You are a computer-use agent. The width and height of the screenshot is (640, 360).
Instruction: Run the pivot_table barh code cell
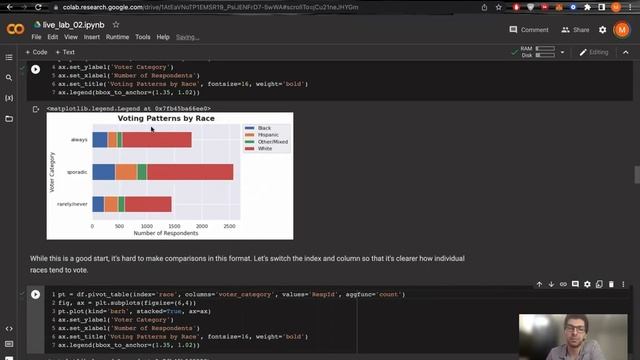click(x=36, y=294)
